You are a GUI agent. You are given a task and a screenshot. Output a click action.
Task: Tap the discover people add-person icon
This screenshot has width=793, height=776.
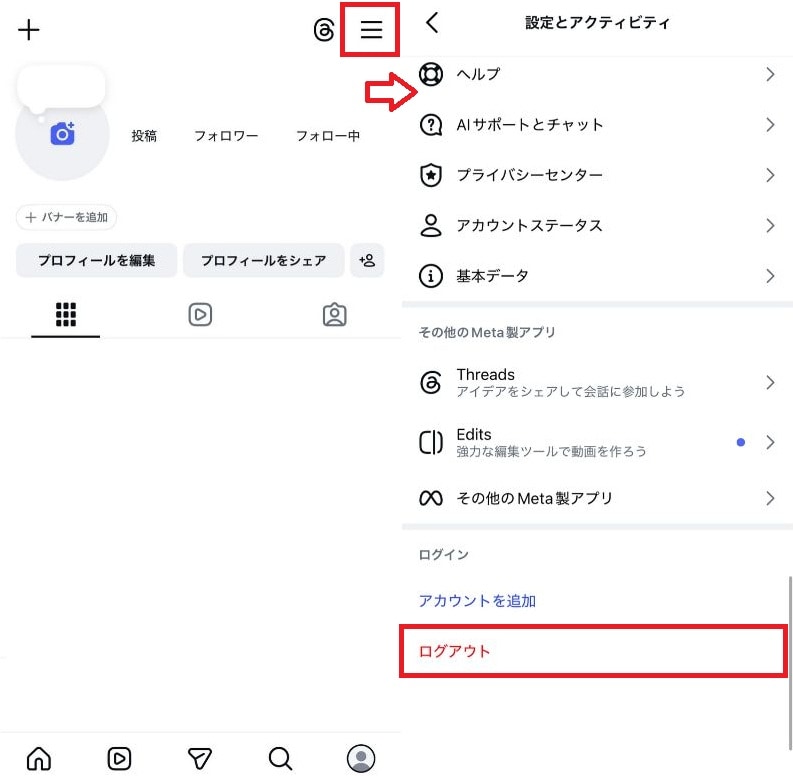[367, 261]
